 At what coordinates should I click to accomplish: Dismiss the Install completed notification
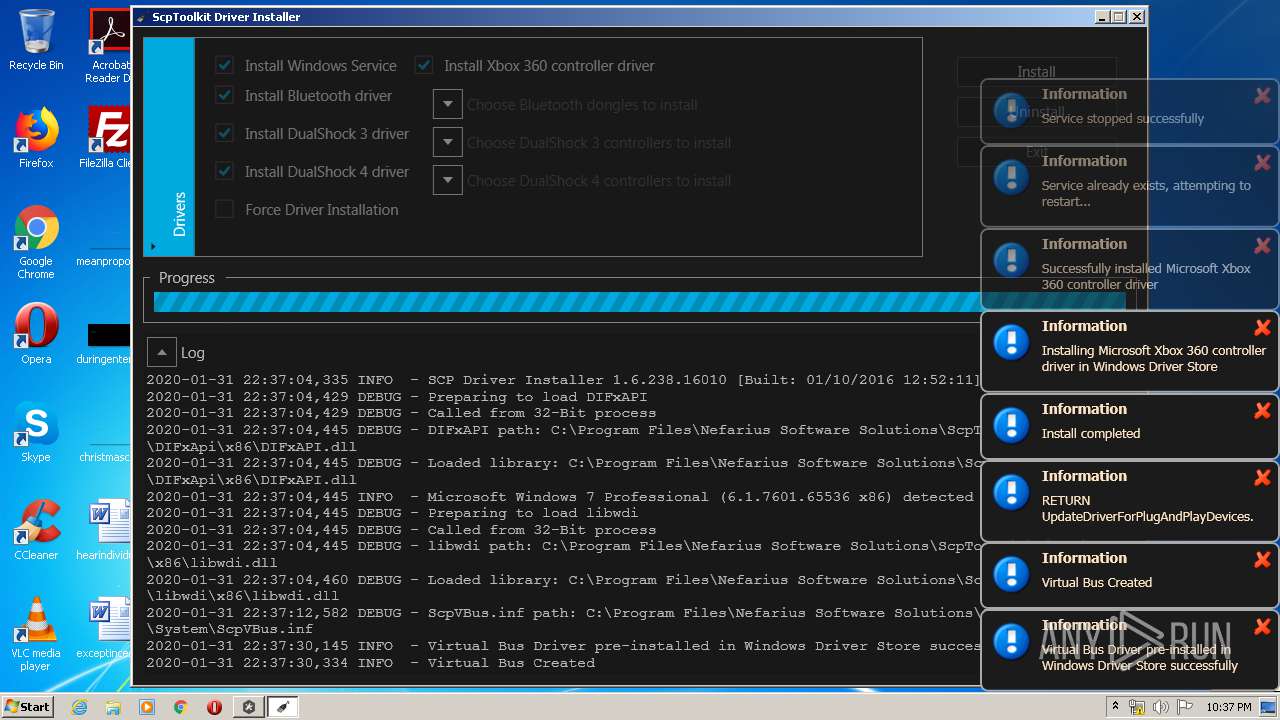1262,411
